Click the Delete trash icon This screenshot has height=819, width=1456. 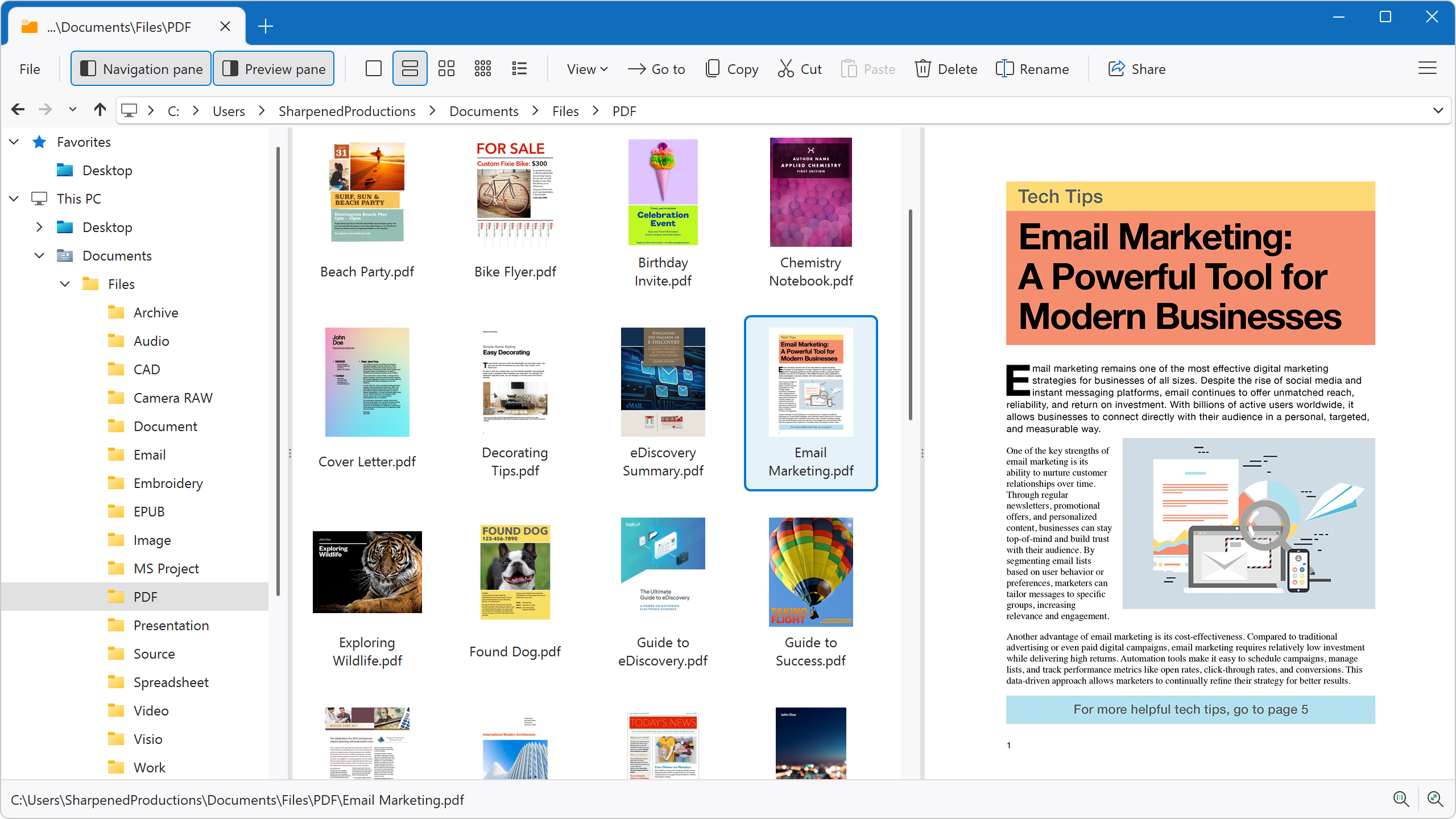[x=924, y=68]
